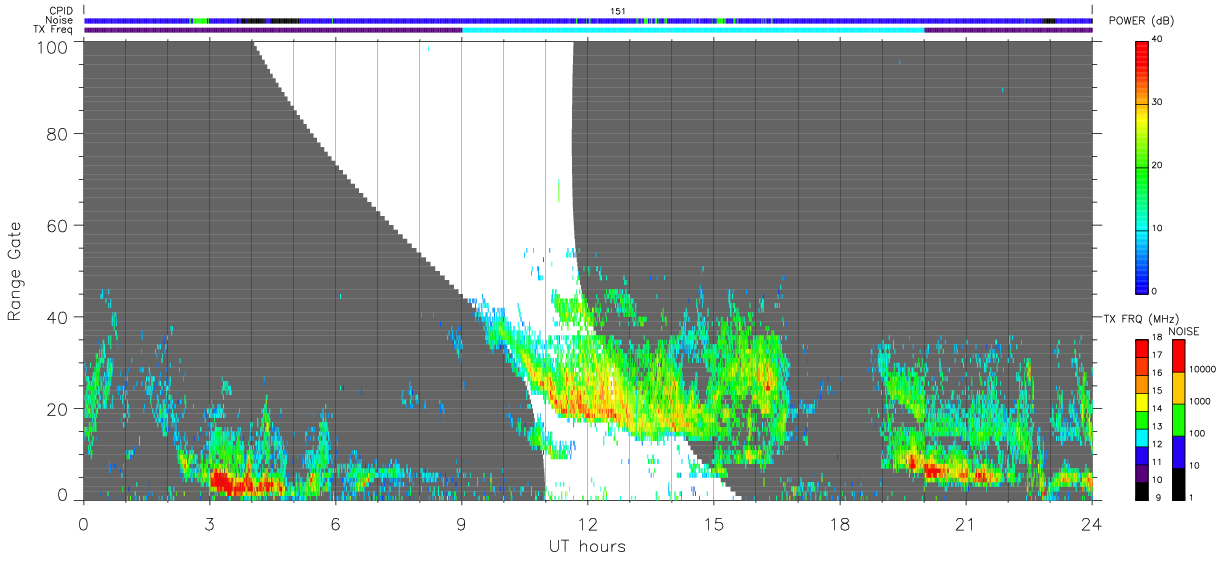Click the '18' tick on UT hours axis

[x=839, y=524]
